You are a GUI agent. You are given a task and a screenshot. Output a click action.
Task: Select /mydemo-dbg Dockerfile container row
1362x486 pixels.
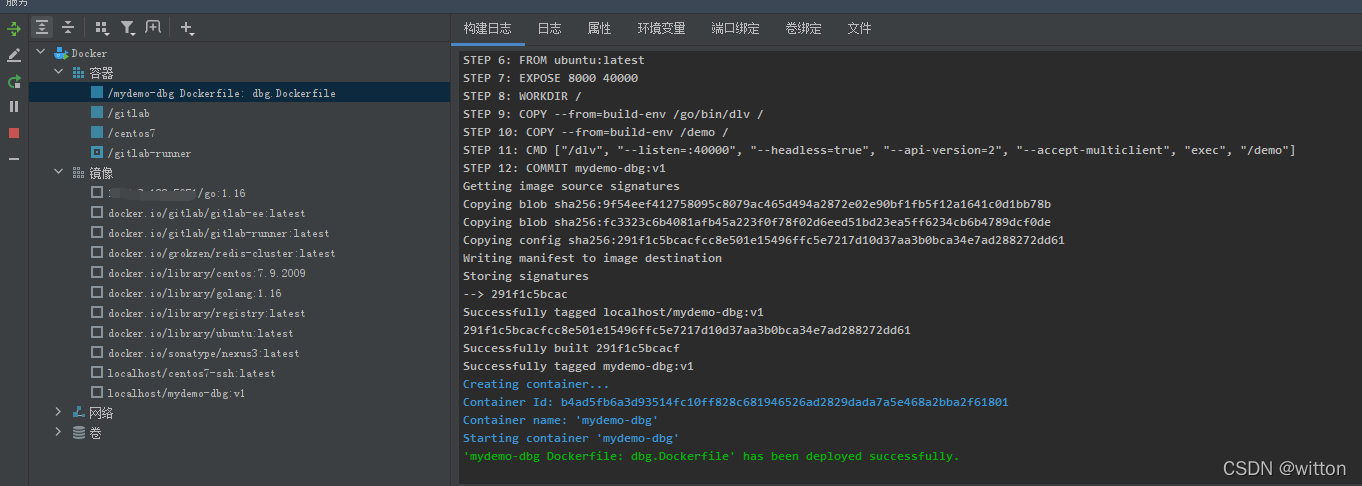click(x=239, y=93)
